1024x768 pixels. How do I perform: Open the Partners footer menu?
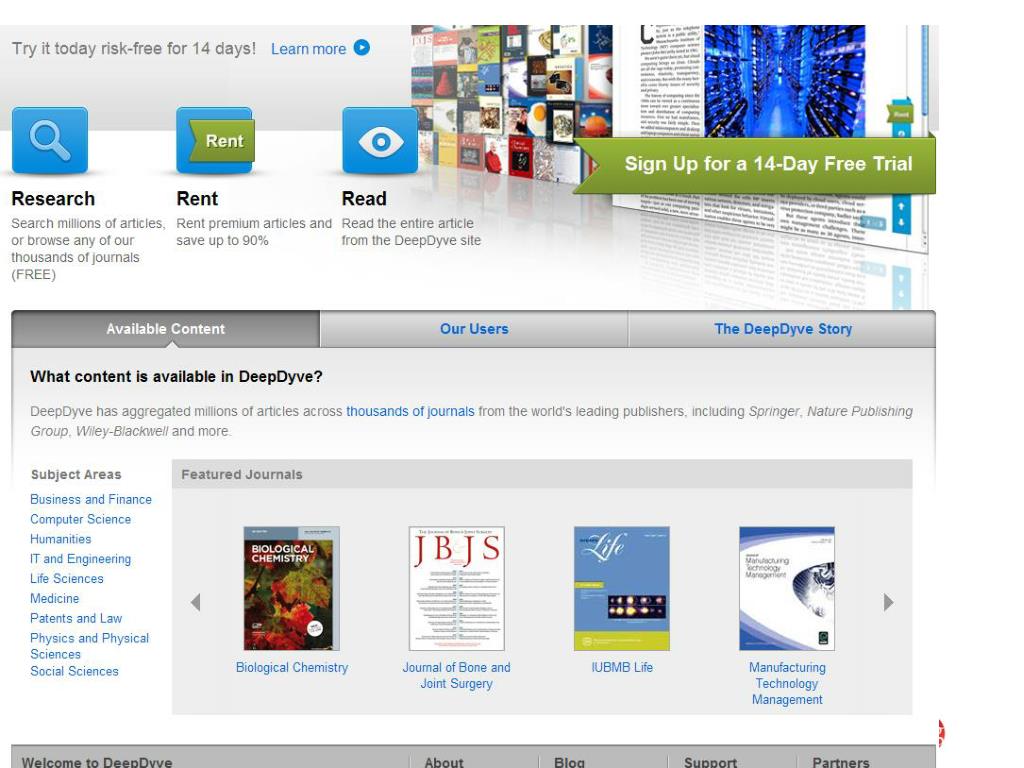[x=840, y=762]
